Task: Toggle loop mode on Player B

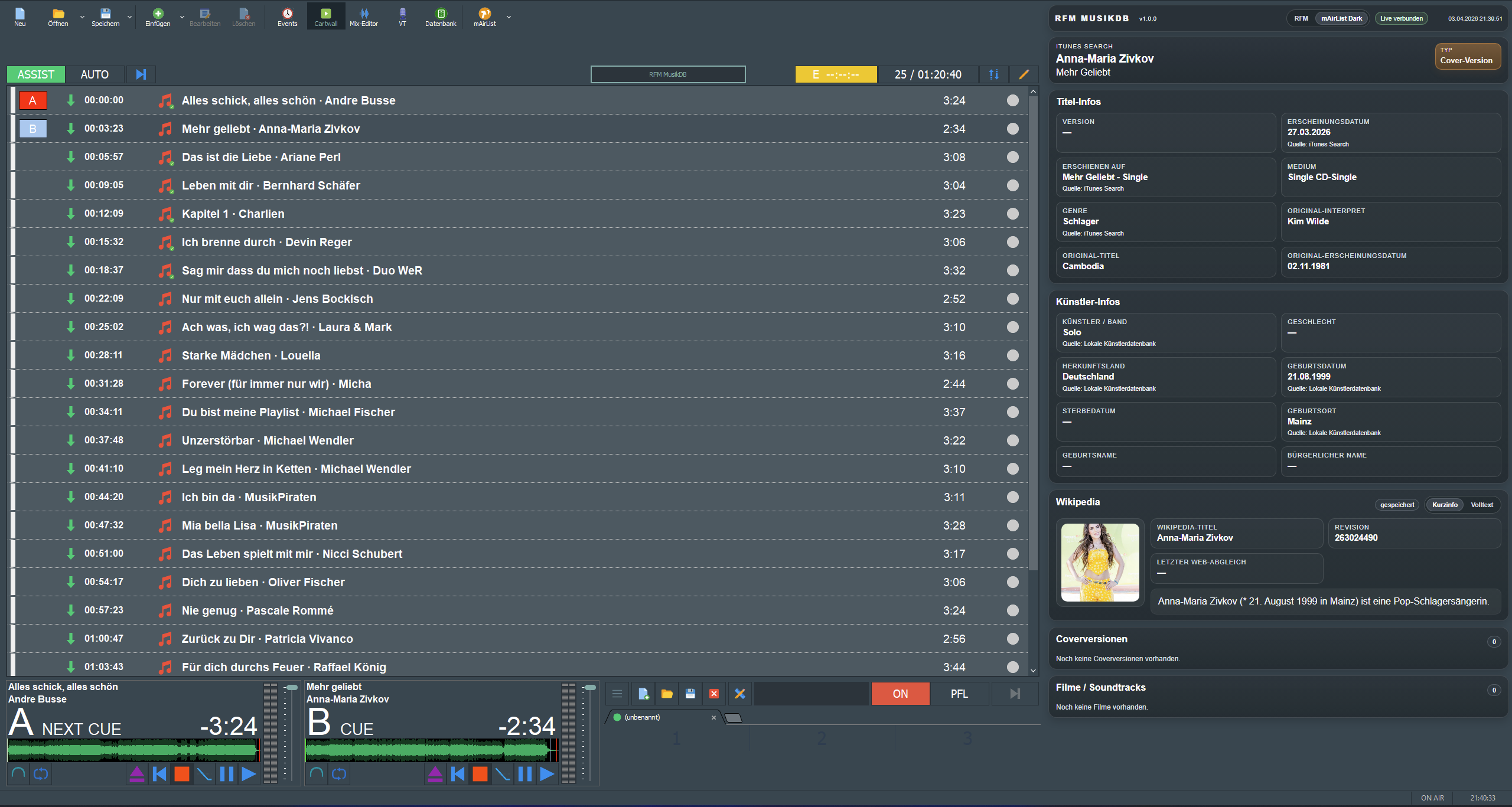Action: coord(339,774)
